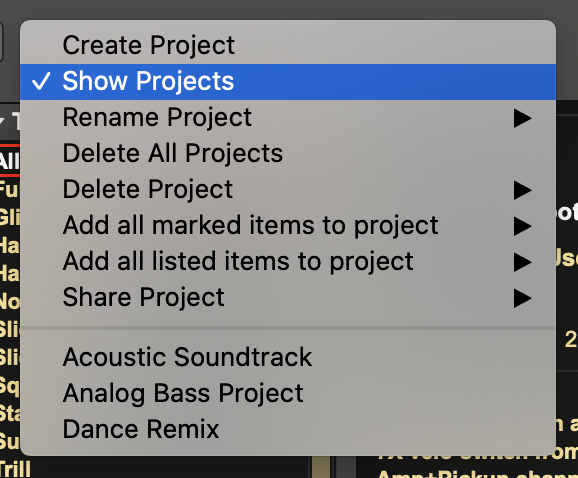Viewport: 578px width, 478px height.
Task: Select the Acoustic Soundtrack project
Action: coord(288,357)
